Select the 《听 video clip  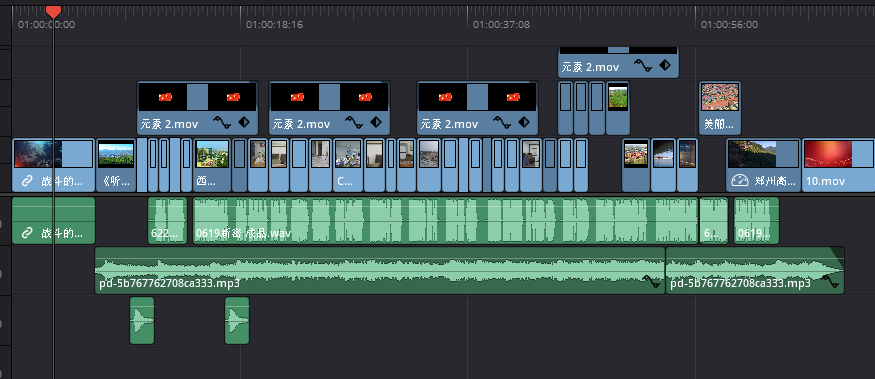[116, 165]
